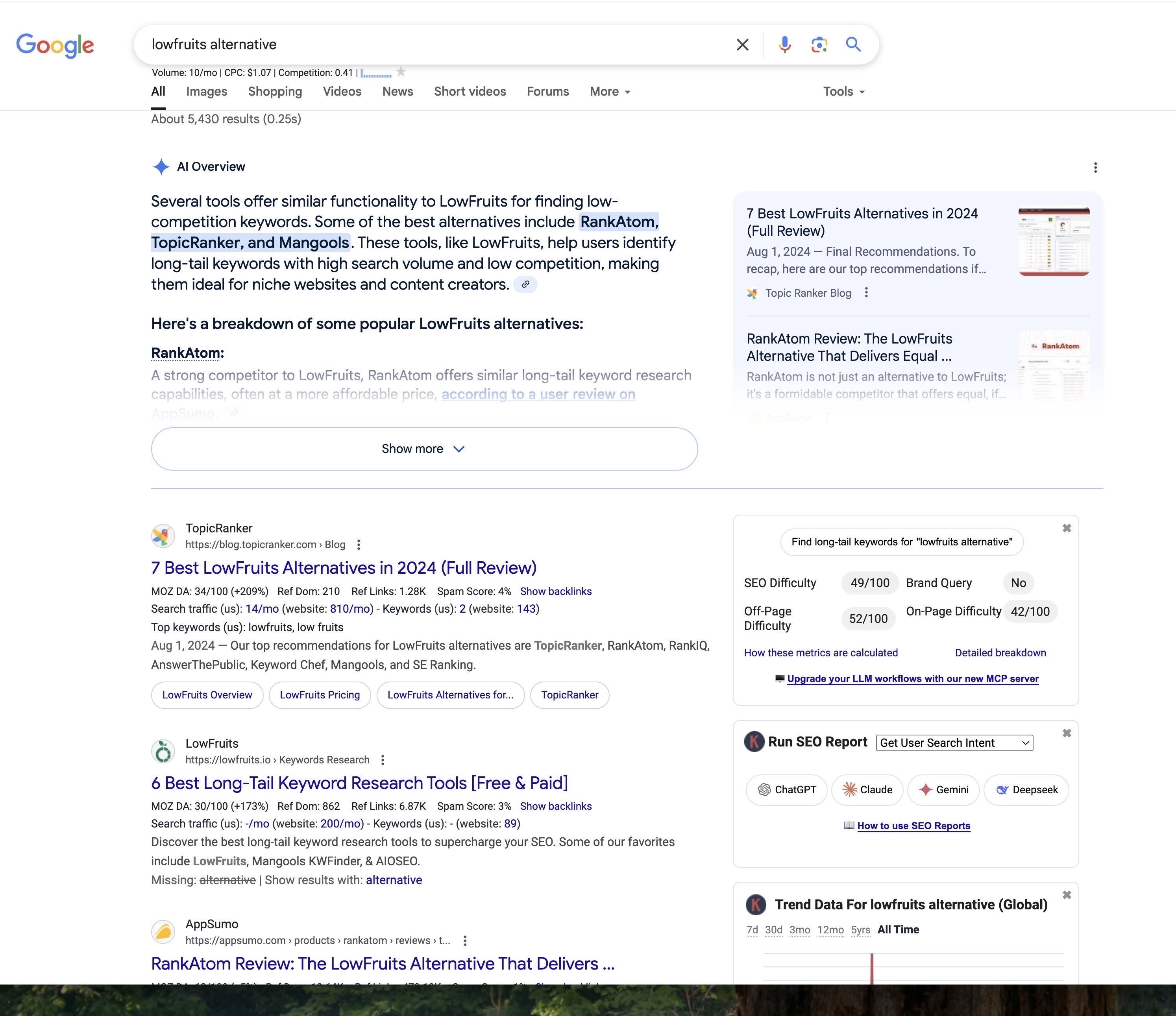The width and height of the screenshot is (1176, 1016).
Task: Select the 5yrs trend range
Action: (x=860, y=930)
